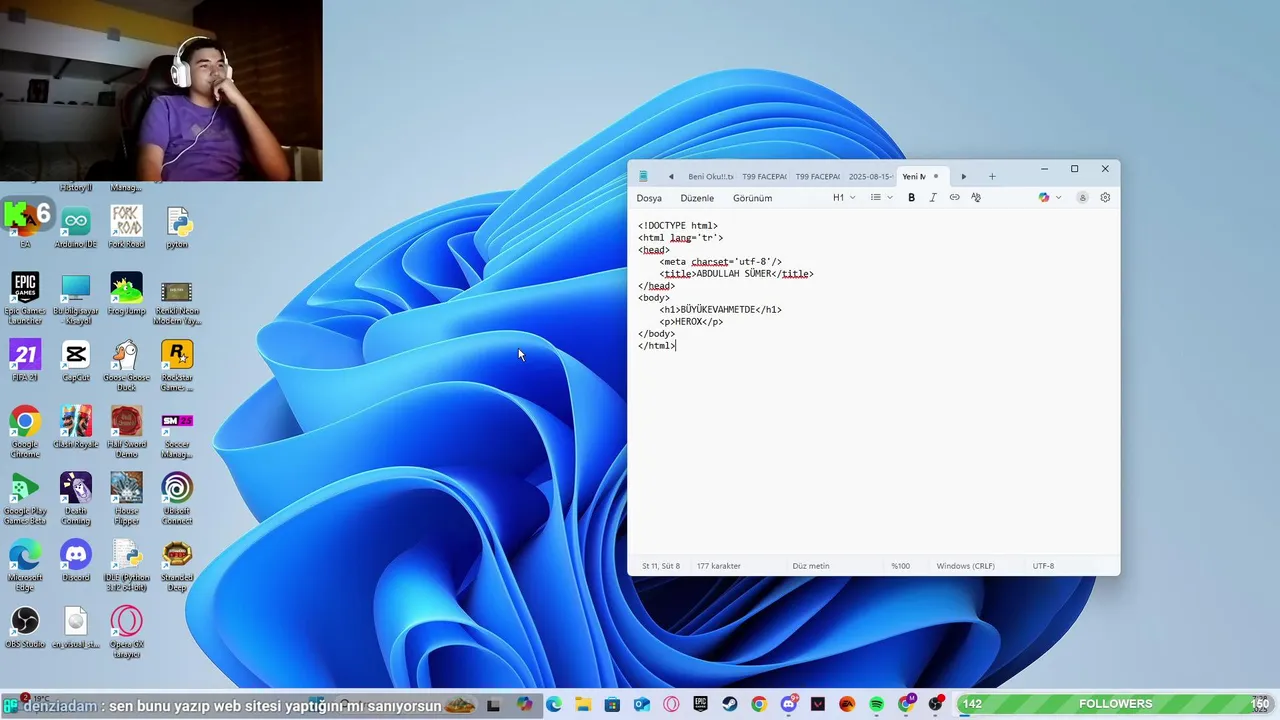This screenshot has height=720, width=1280.
Task: Open Notepad settings gear
Action: pyautogui.click(x=1105, y=198)
